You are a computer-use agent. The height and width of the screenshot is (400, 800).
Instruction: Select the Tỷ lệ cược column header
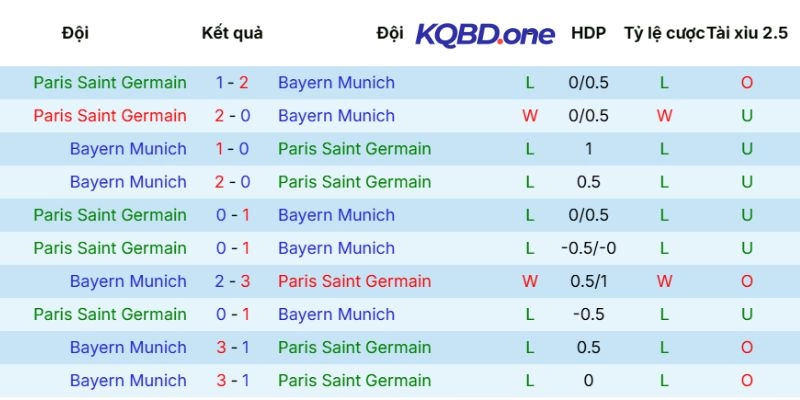[663, 33]
